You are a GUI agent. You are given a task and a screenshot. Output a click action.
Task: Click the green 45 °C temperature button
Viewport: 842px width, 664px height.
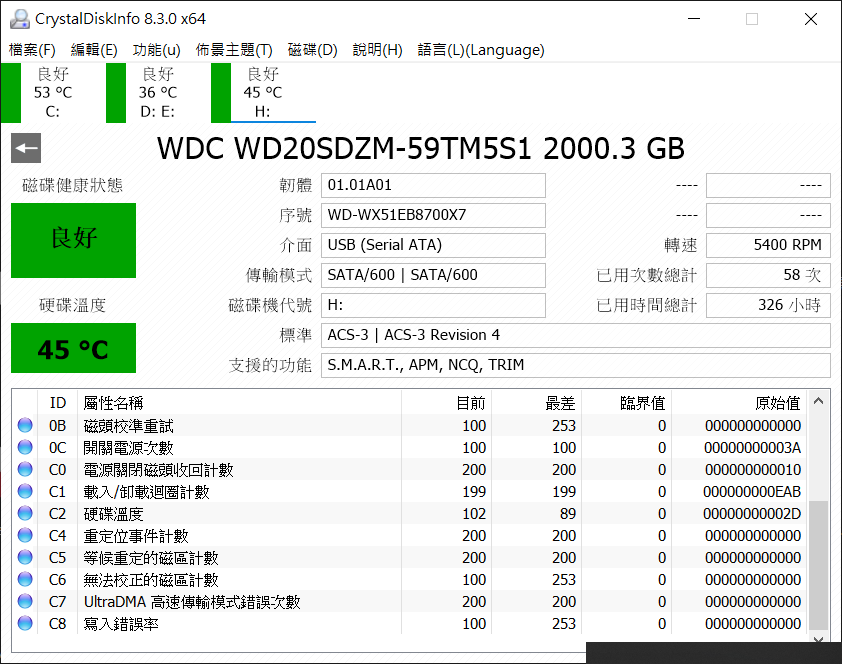tap(74, 348)
